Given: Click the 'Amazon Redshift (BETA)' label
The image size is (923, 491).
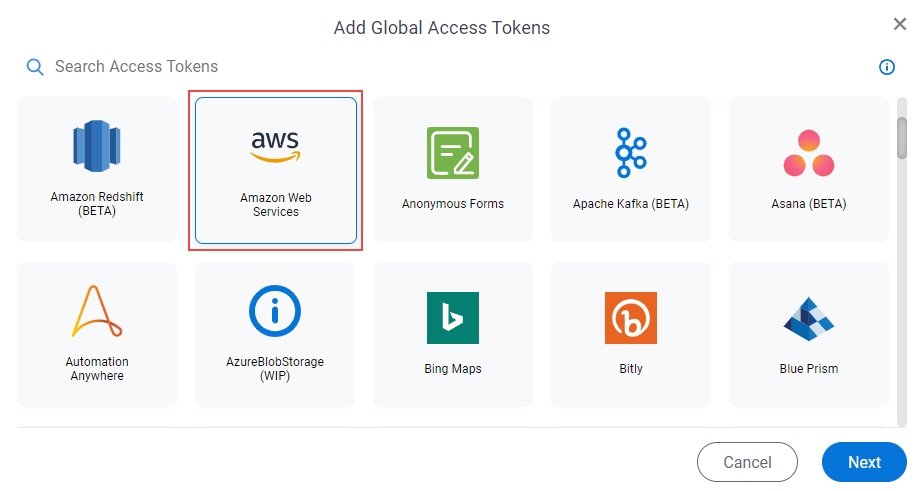Looking at the screenshot, I should (x=97, y=204).
